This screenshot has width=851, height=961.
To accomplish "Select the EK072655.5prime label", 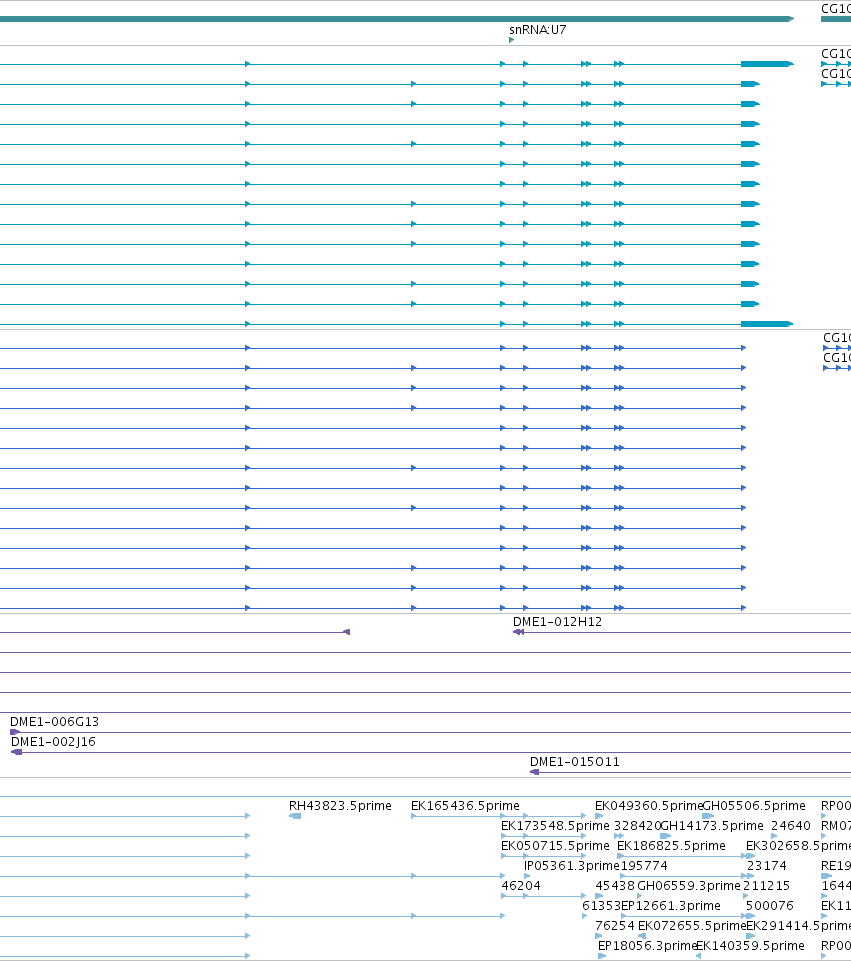I will [x=692, y=925].
